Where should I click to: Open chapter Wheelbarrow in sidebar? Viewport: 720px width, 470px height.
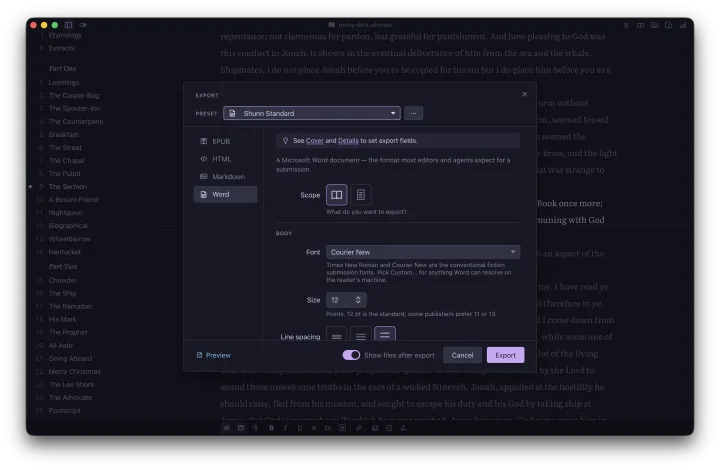coord(69,239)
